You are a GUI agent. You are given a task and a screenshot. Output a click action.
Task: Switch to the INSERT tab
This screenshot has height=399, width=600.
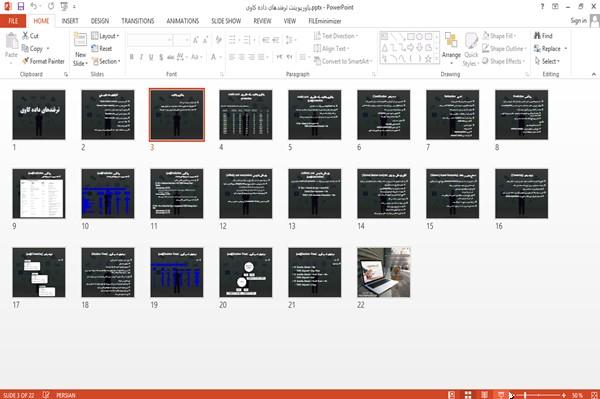click(x=70, y=21)
